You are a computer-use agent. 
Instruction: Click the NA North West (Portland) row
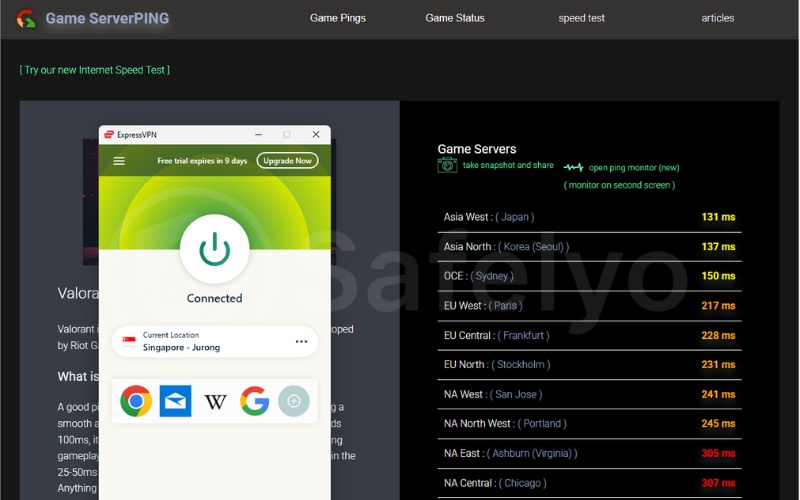[x=589, y=423]
